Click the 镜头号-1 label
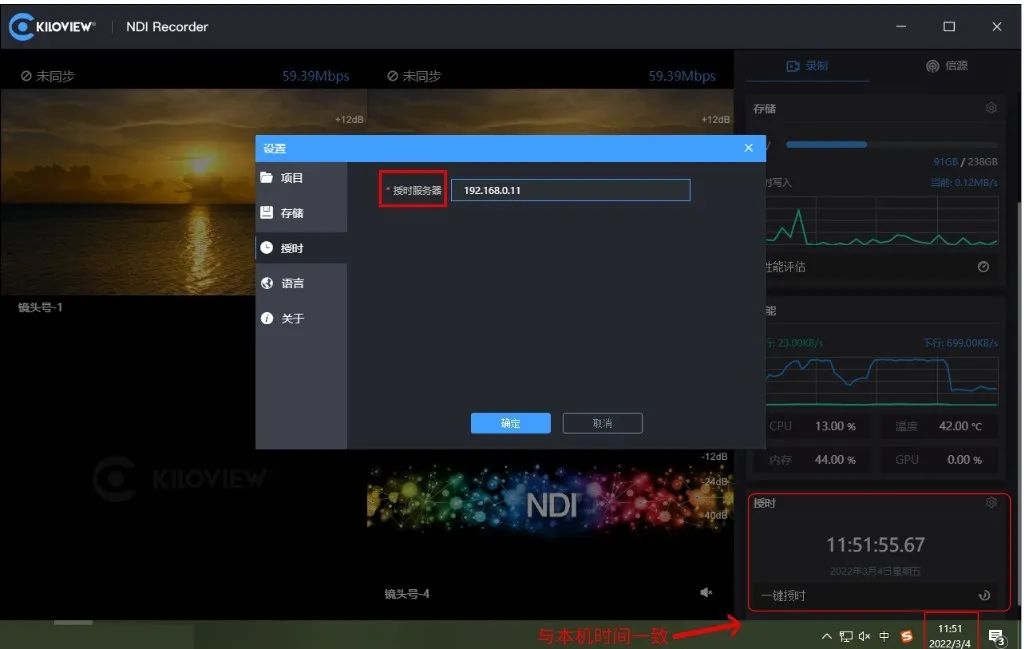 [40, 307]
